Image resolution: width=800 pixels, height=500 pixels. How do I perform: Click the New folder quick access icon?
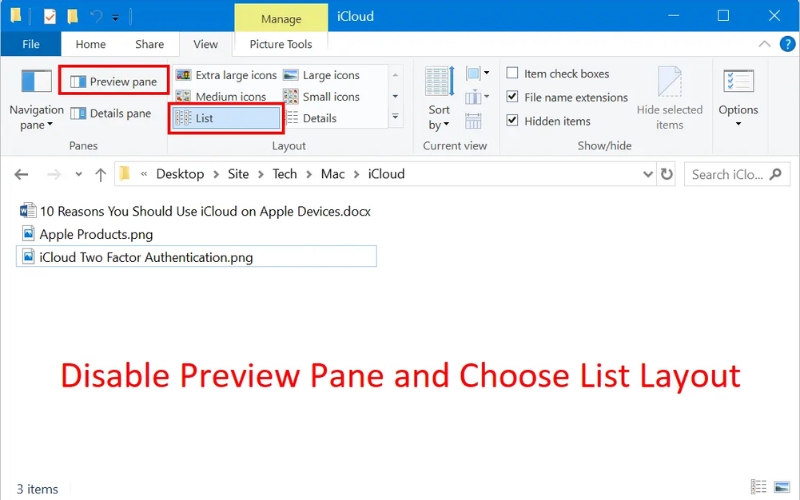click(73, 17)
